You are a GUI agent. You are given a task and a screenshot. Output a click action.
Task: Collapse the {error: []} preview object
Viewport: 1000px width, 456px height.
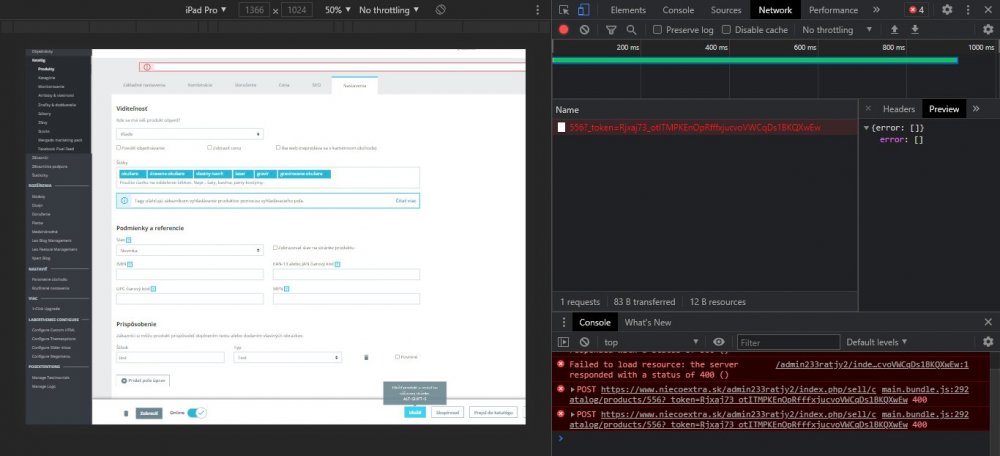point(866,128)
